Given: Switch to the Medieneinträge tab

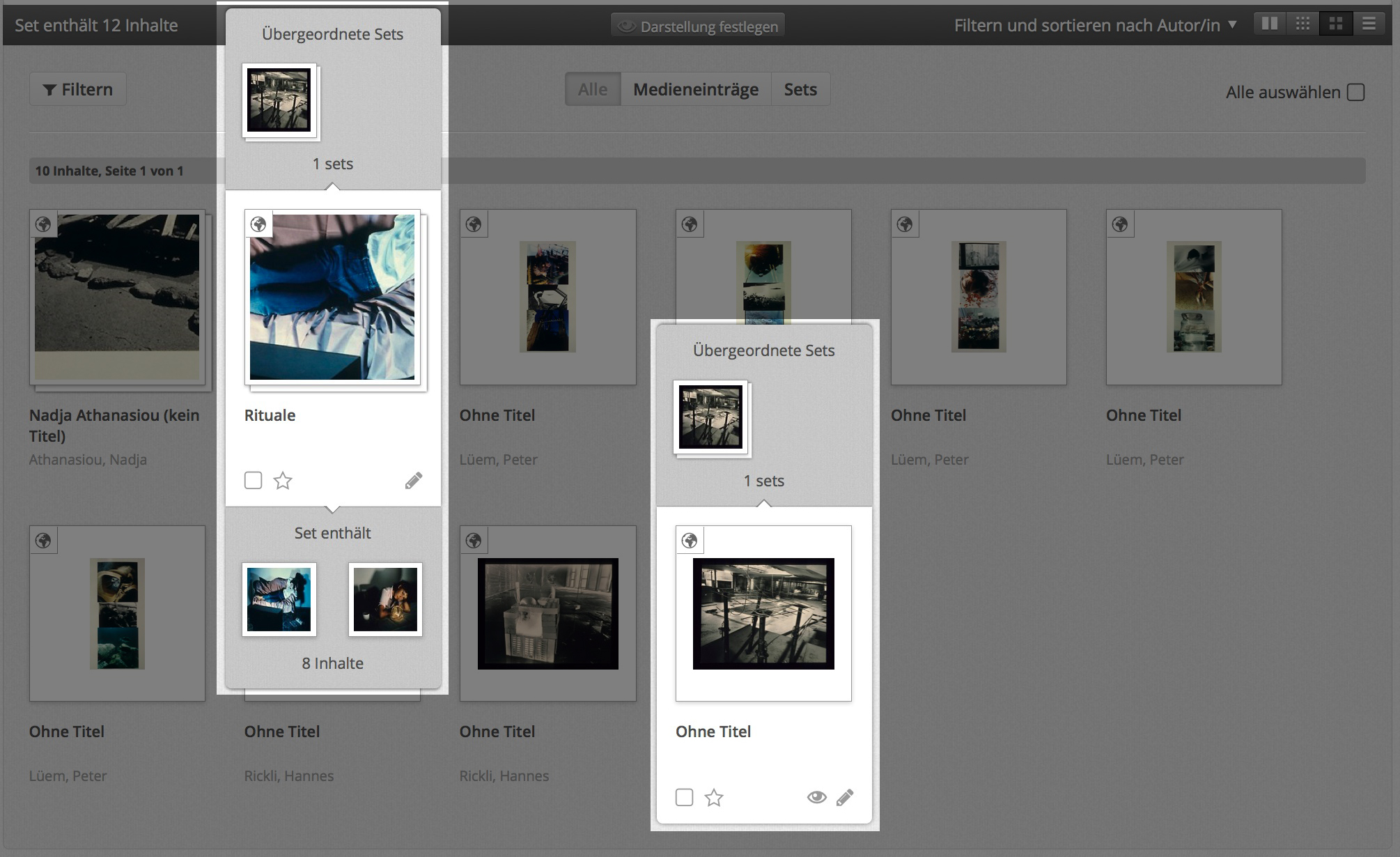Looking at the screenshot, I should click(x=695, y=89).
